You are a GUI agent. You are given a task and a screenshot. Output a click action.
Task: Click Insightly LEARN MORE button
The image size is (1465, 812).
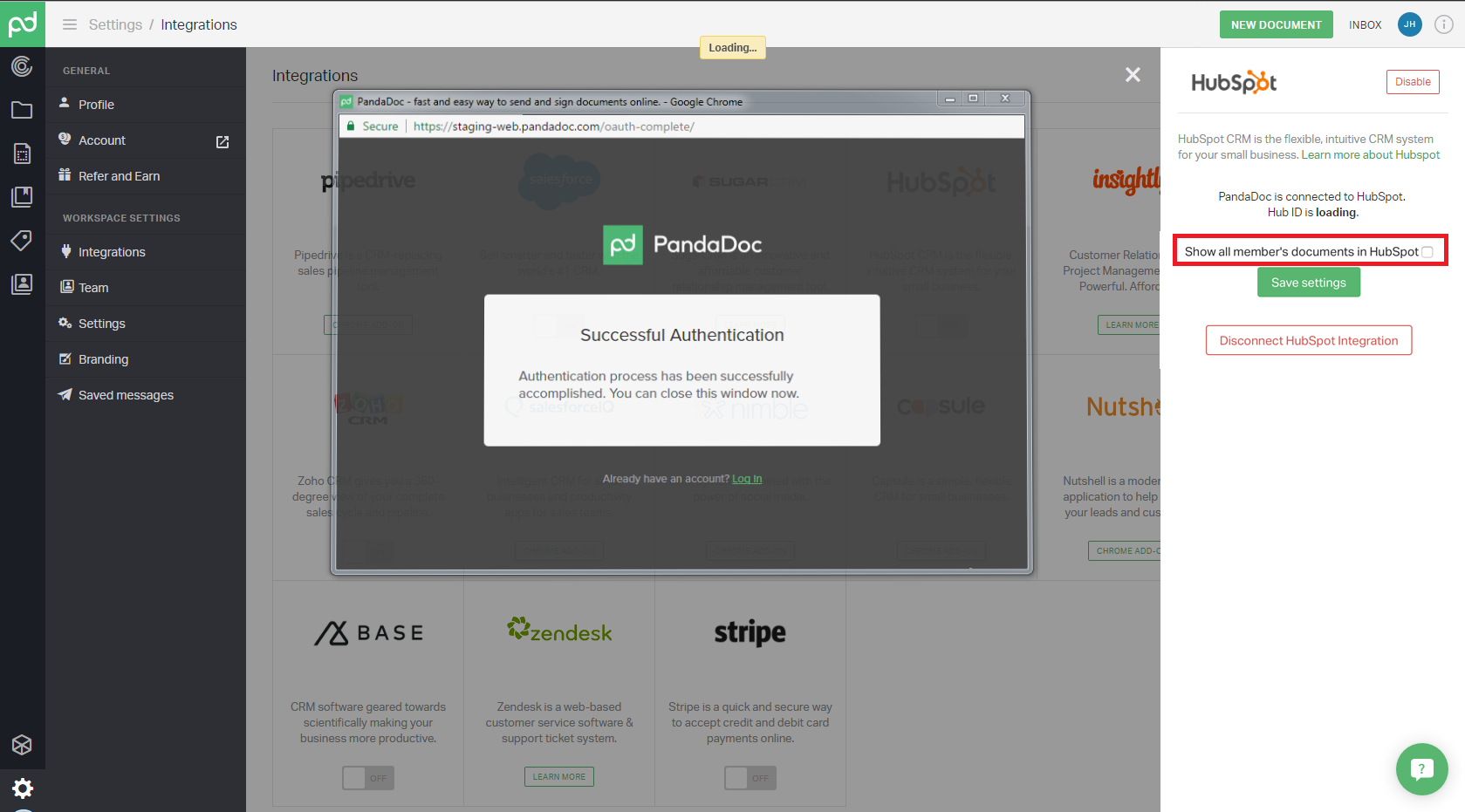[1131, 325]
